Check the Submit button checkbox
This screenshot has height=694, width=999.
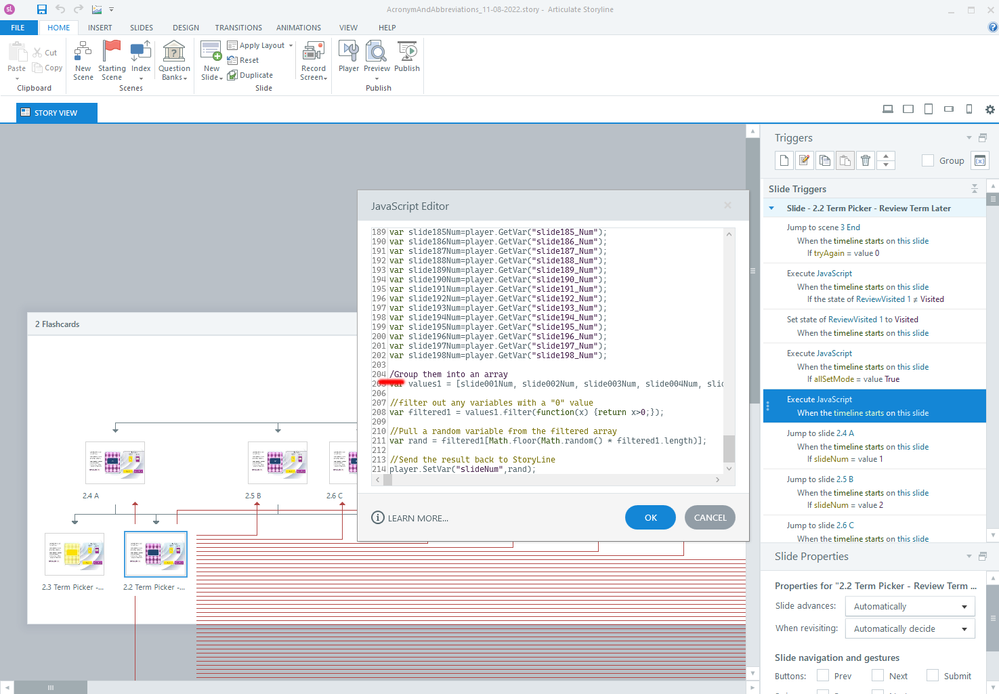[932, 676]
